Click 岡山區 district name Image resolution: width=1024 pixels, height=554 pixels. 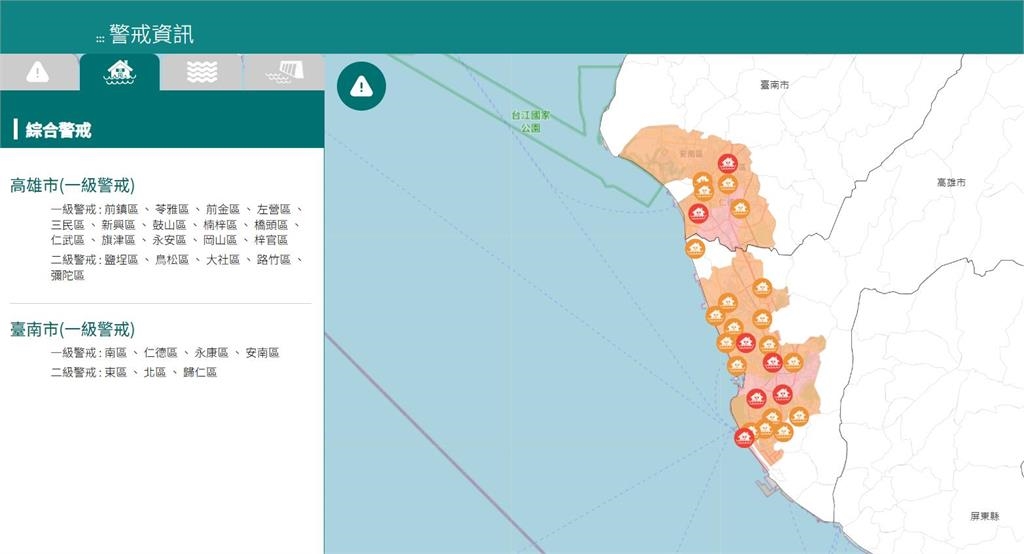(x=220, y=240)
